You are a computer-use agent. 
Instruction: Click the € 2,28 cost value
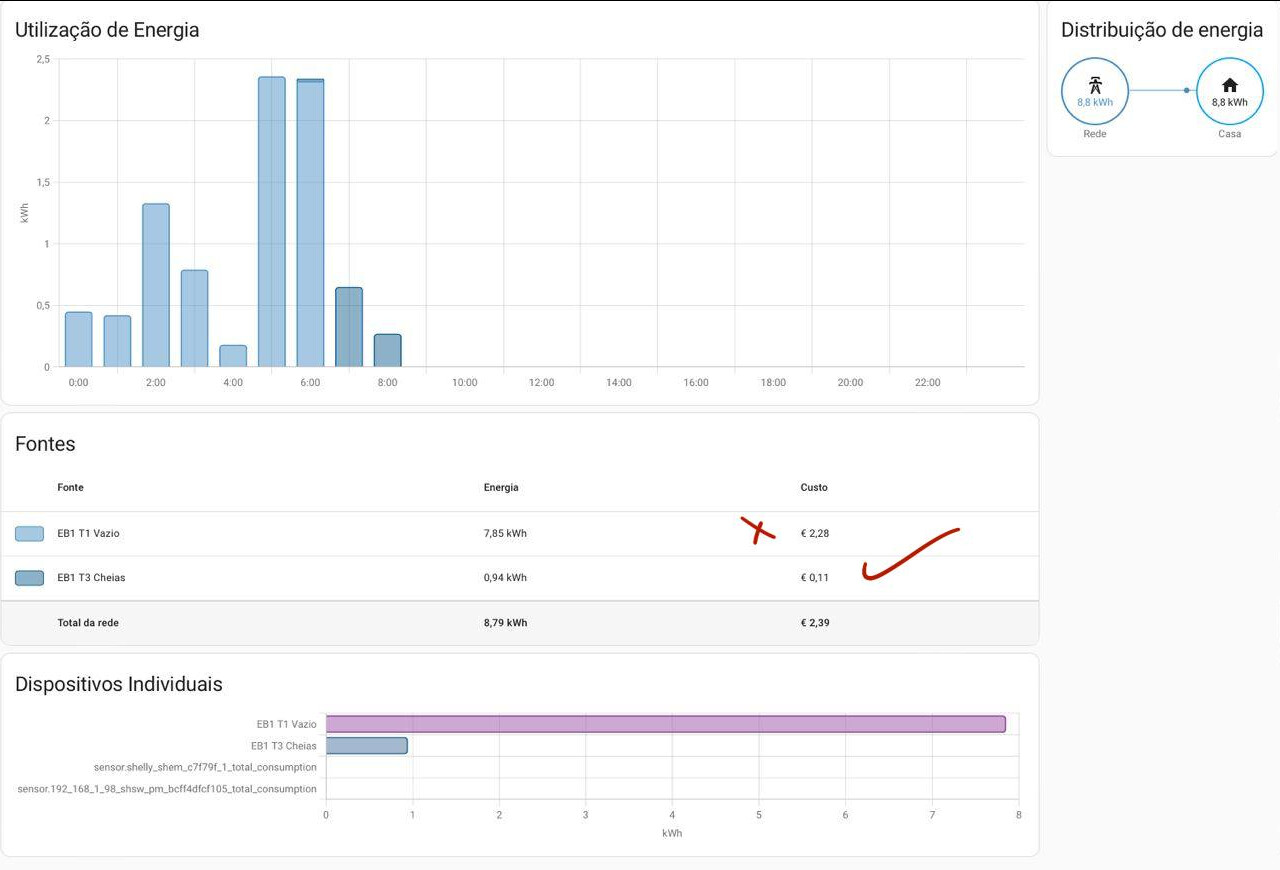pos(815,534)
